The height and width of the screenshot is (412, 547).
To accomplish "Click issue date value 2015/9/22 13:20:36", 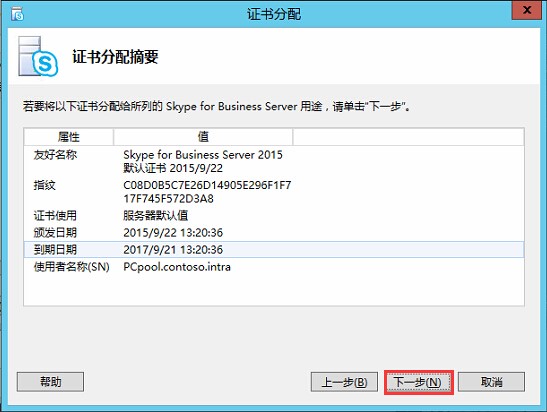I will (173, 233).
